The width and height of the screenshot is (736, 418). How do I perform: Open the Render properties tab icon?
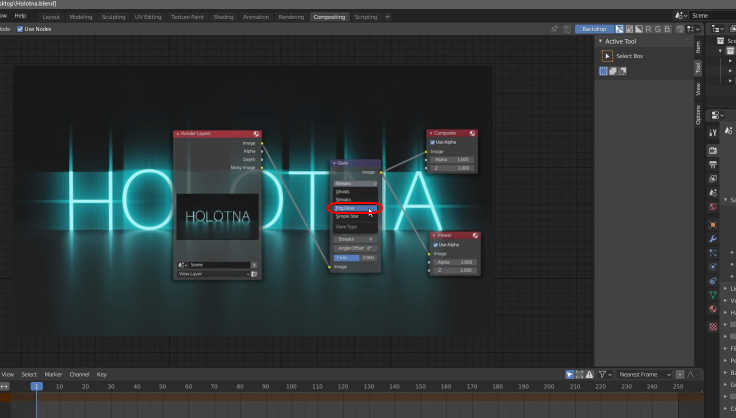click(713, 151)
